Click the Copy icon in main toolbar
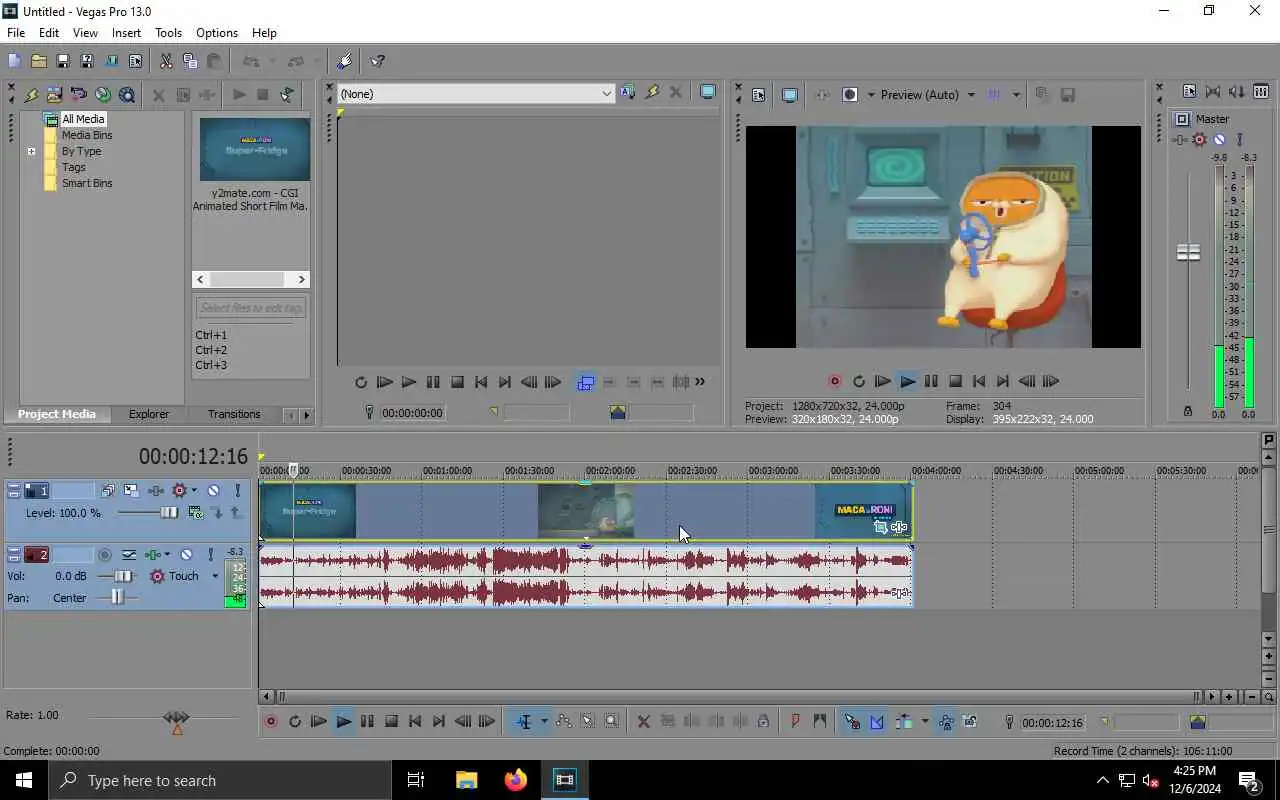Viewport: 1280px width, 800px height. point(190,61)
